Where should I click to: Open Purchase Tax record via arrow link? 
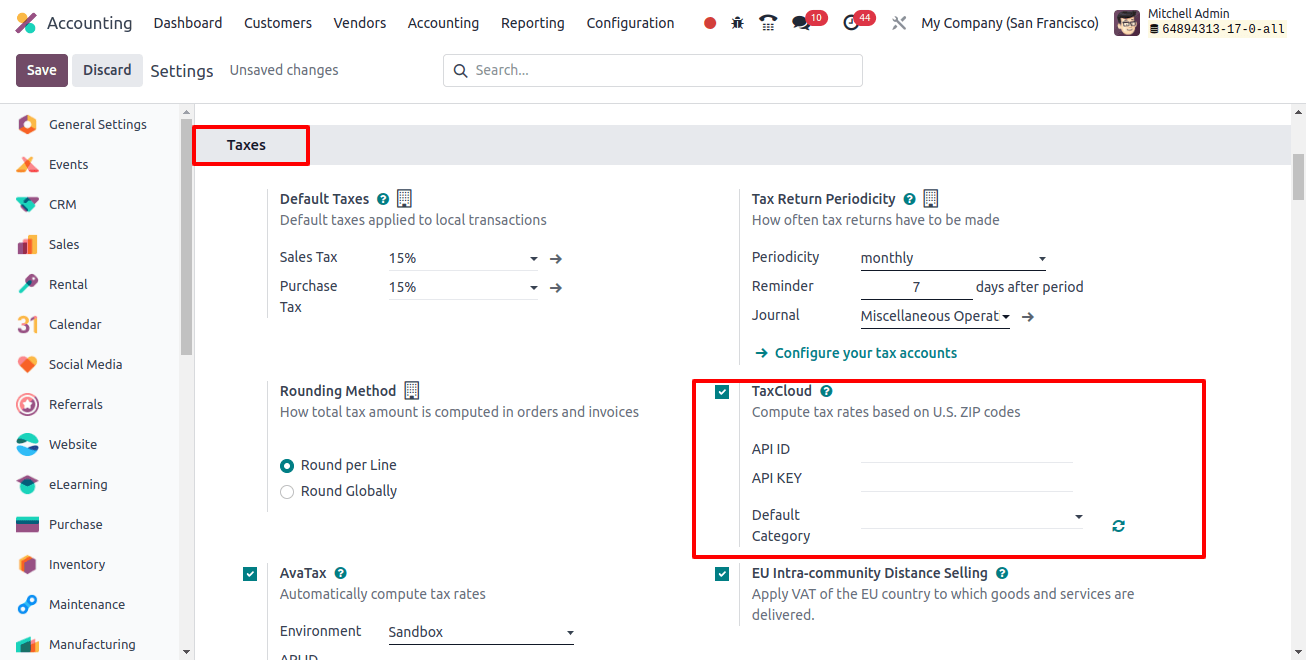556,288
